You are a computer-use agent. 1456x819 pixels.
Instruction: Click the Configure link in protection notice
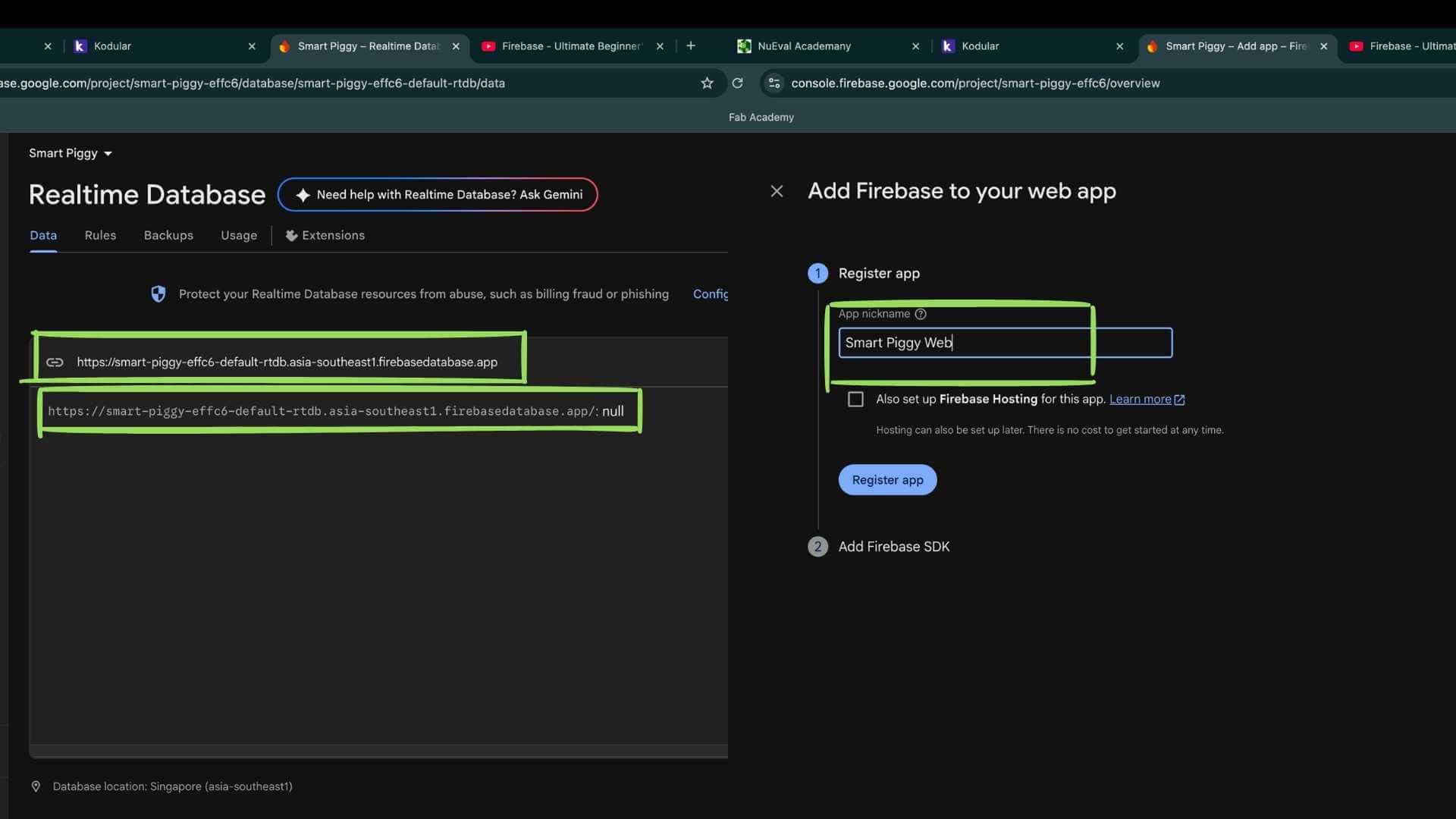[x=711, y=294]
